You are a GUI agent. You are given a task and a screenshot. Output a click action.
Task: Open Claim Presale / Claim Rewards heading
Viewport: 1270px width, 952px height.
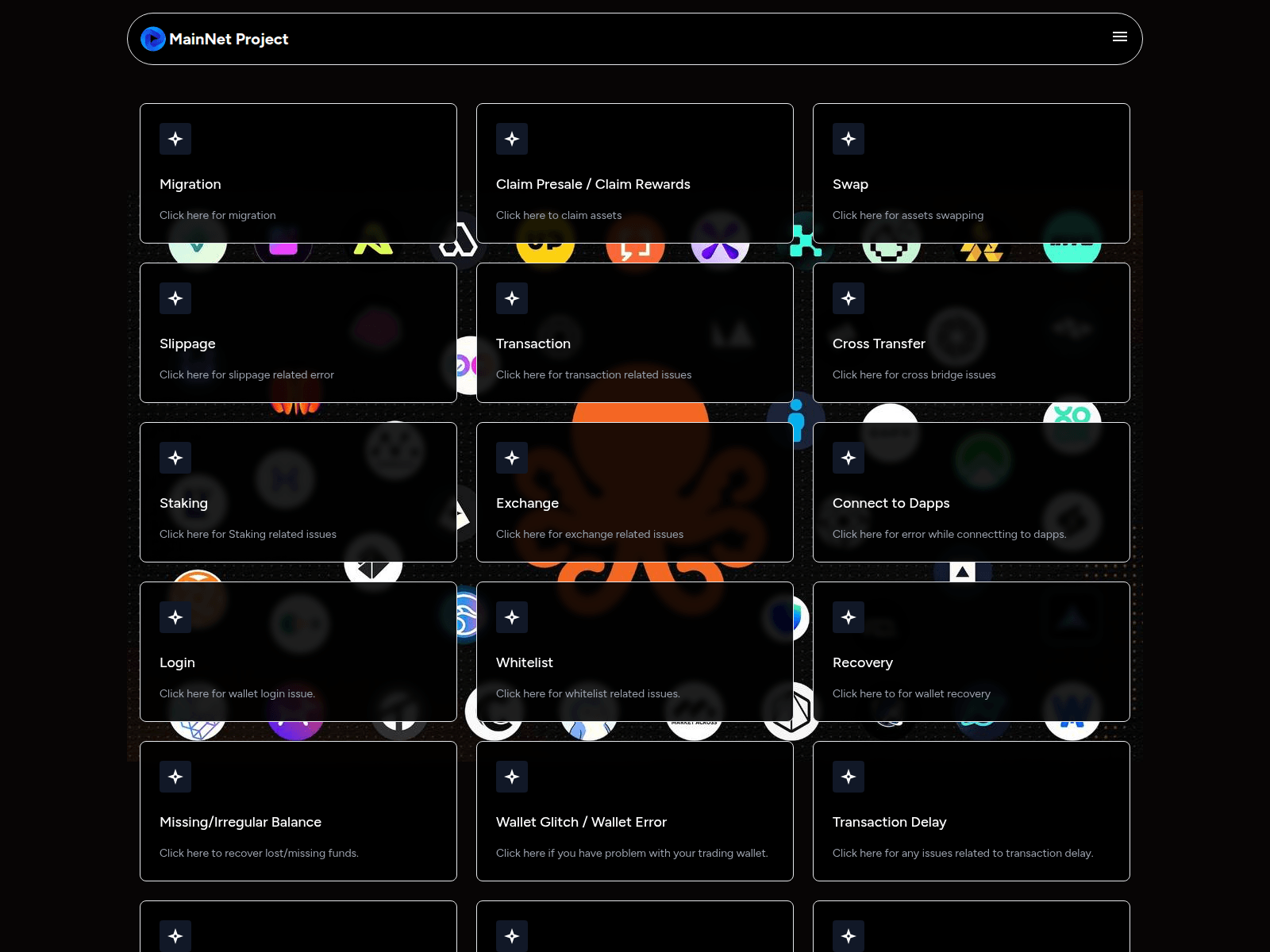(x=593, y=184)
